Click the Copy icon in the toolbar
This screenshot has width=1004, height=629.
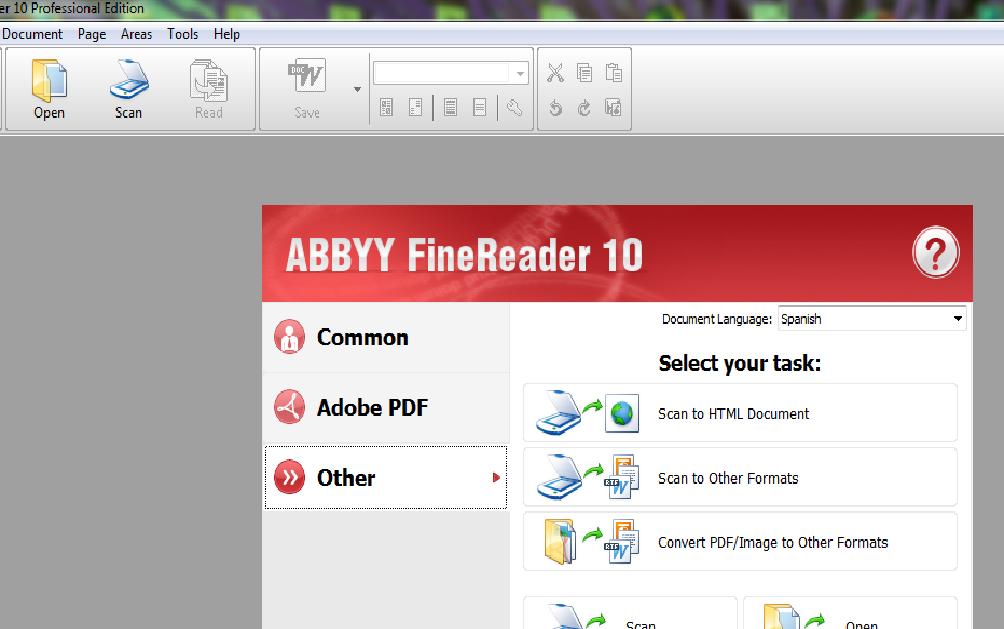point(584,73)
